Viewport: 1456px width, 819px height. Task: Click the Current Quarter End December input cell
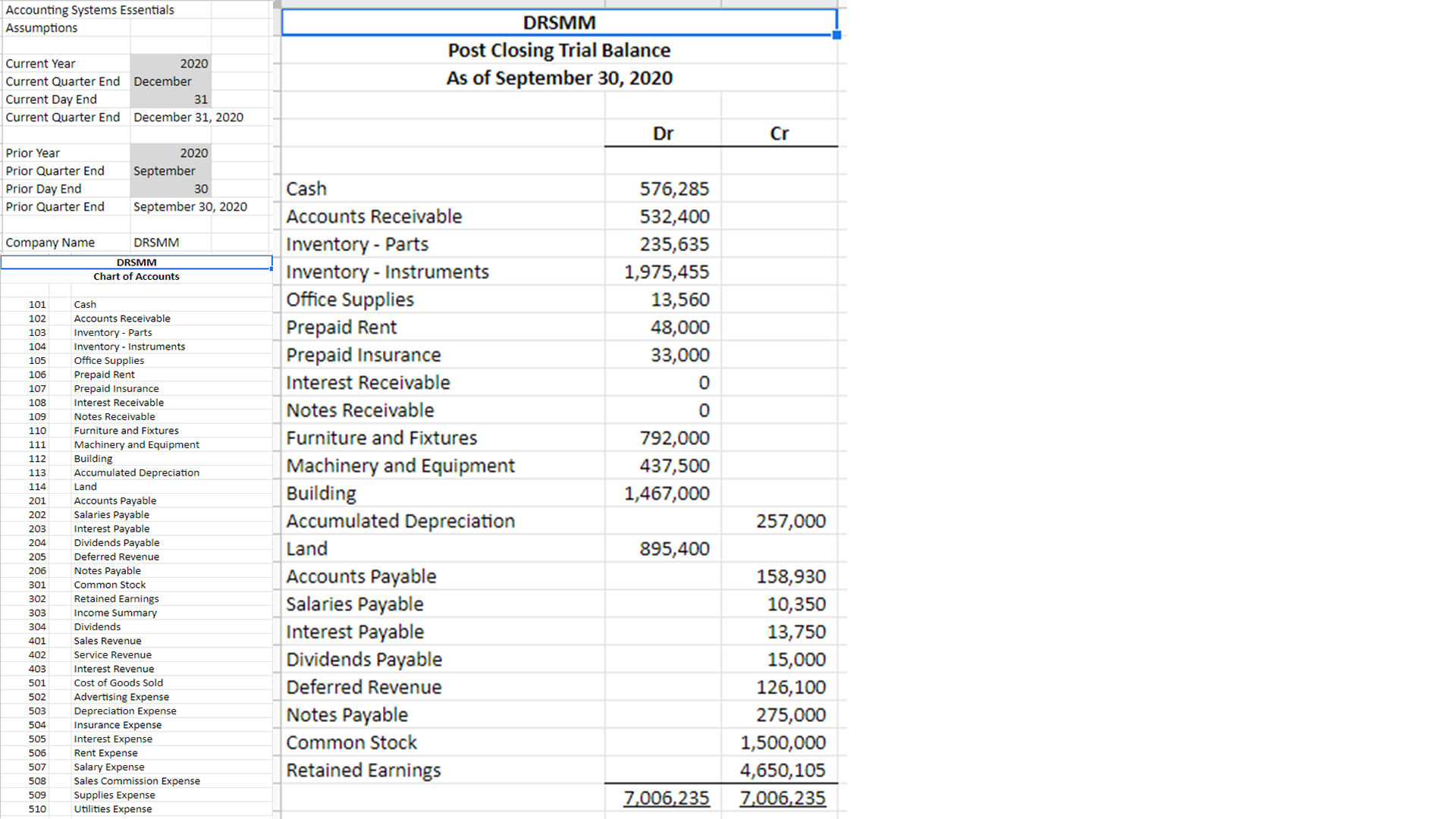[x=171, y=82]
